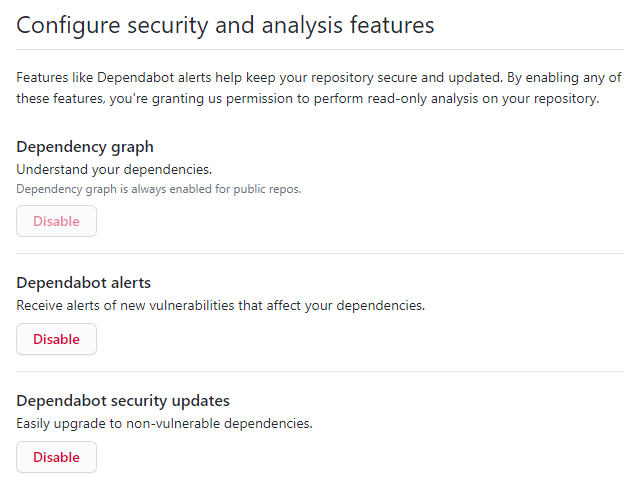Viewport: 640px width, 489px height.
Task: Click the divider under the page title
Action: [320, 50]
